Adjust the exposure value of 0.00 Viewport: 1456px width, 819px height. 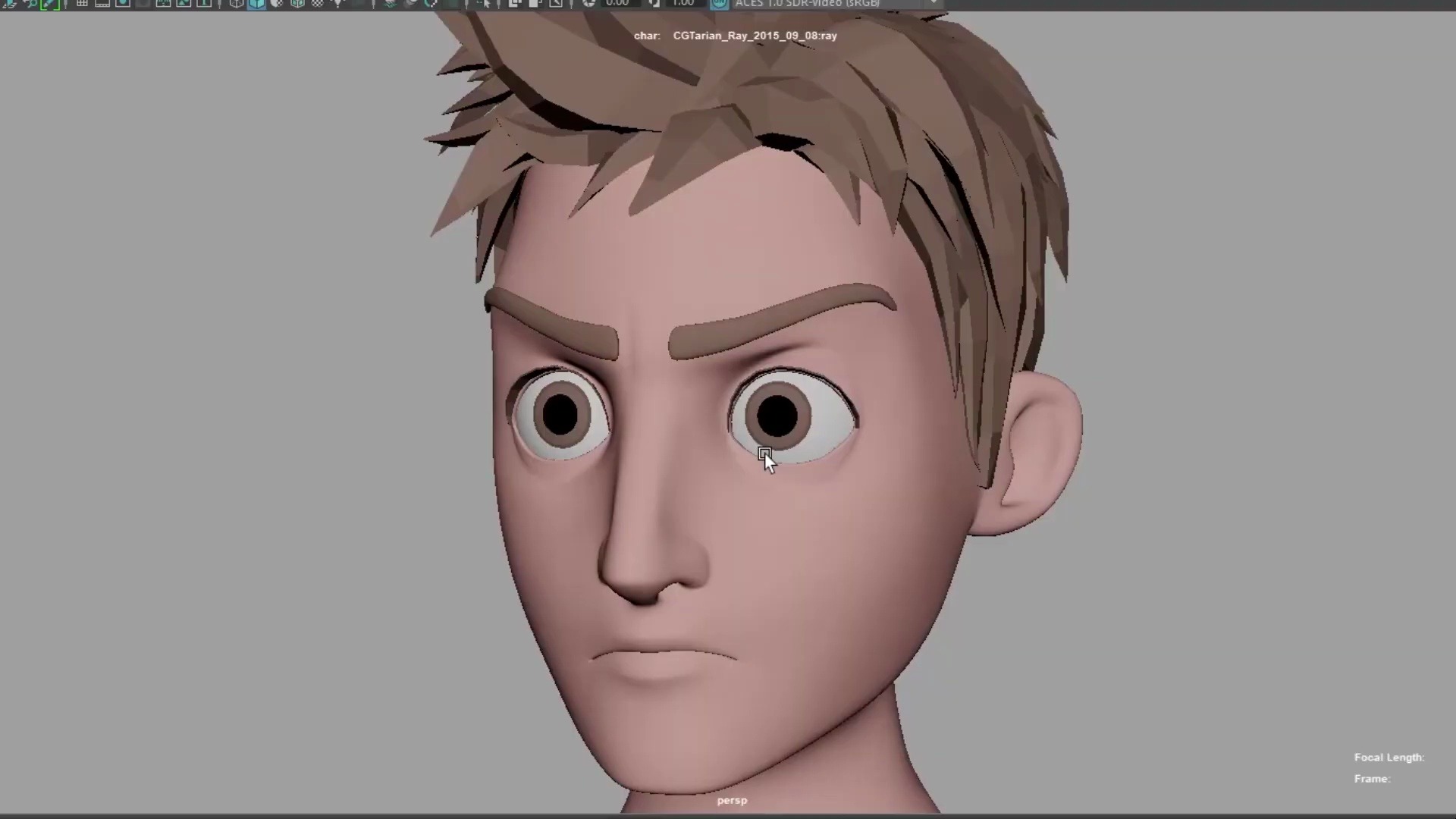[x=617, y=5]
